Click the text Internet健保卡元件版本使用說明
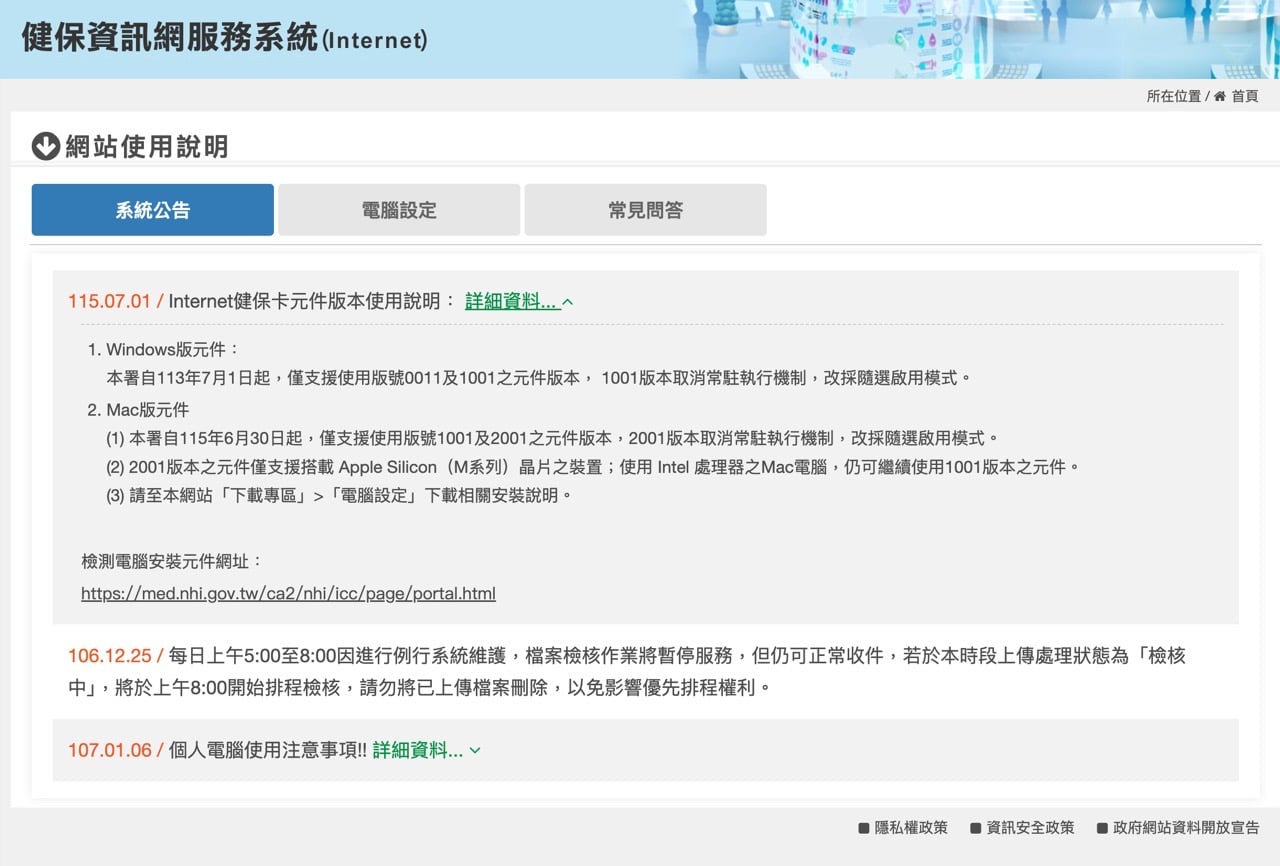Image resolution: width=1280 pixels, height=866 pixels. pyautogui.click(x=312, y=301)
